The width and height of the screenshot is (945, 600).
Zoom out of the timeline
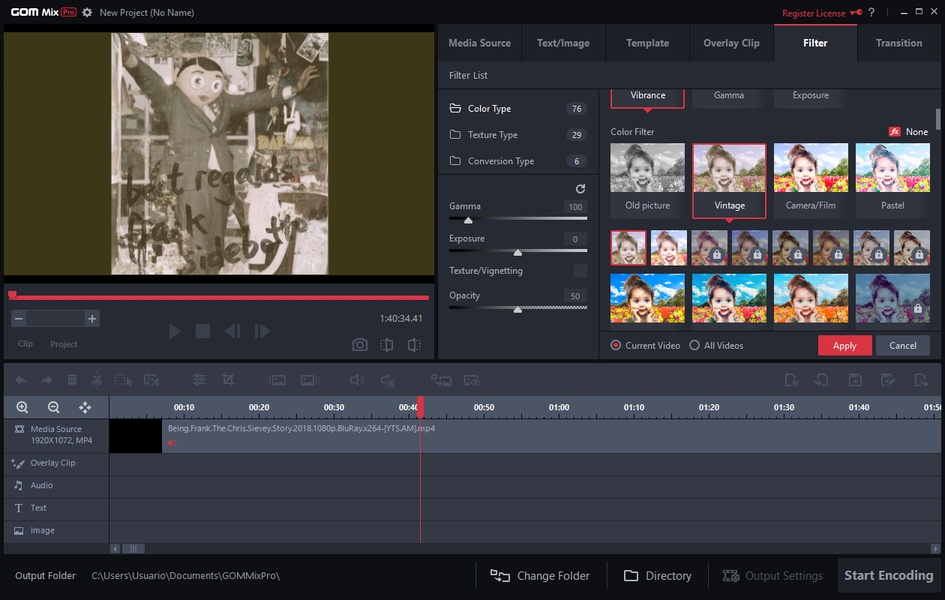(54, 407)
